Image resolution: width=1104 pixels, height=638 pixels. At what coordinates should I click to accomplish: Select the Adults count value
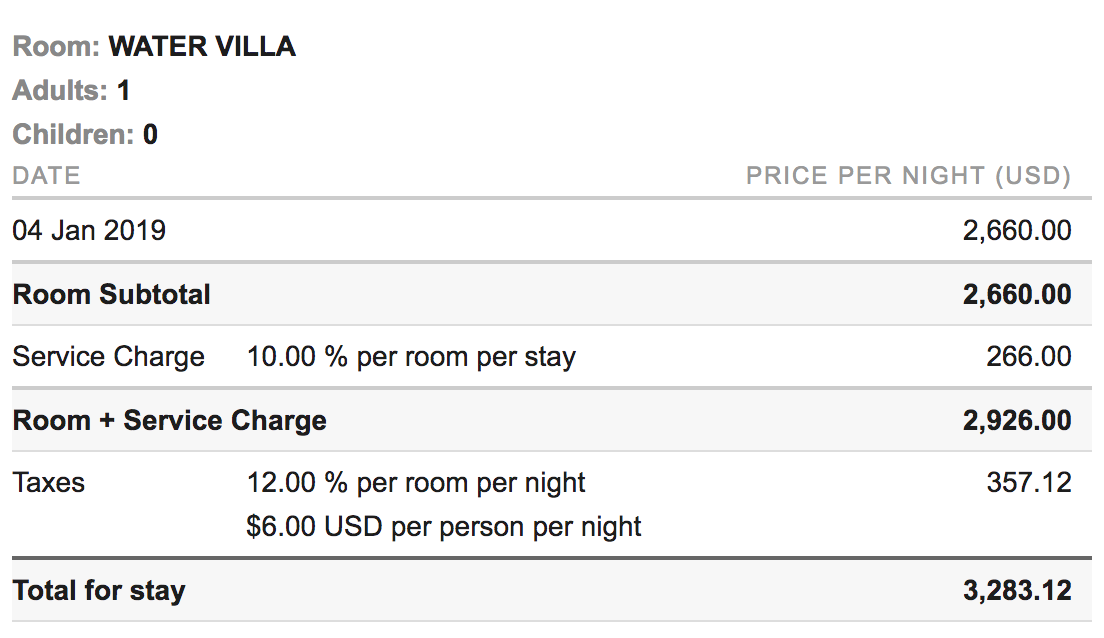(x=123, y=90)
